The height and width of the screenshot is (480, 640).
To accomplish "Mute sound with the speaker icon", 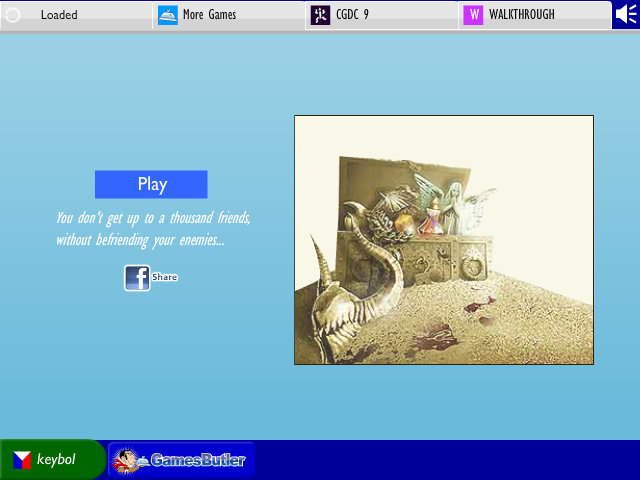I will click(x=626, y=15).
